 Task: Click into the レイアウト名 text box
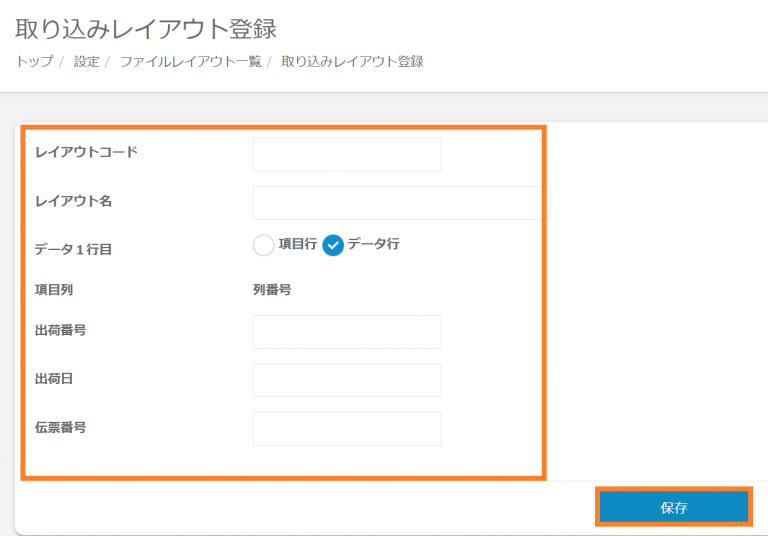point(400,202)
